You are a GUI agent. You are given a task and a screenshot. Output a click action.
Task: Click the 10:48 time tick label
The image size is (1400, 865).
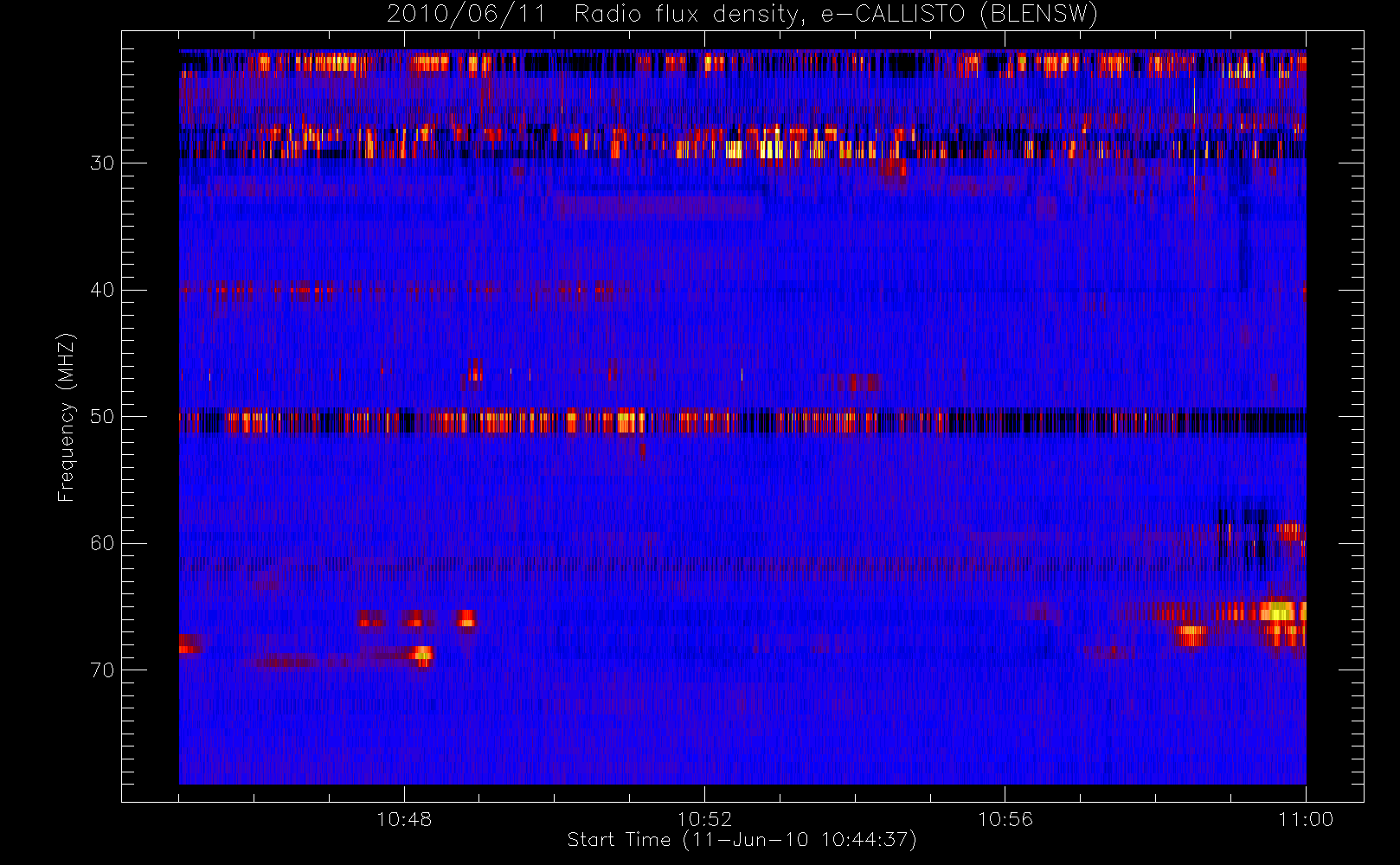click(x=404, y=819)
